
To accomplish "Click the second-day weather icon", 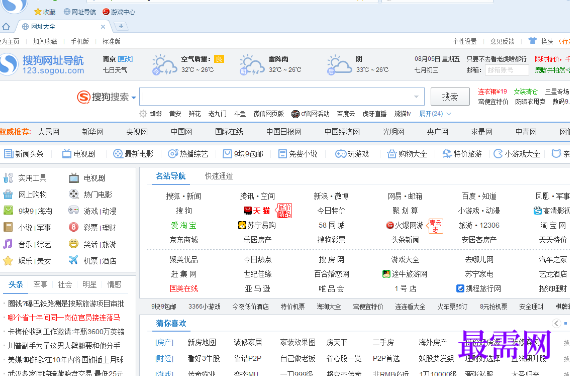I will point(252,65).
